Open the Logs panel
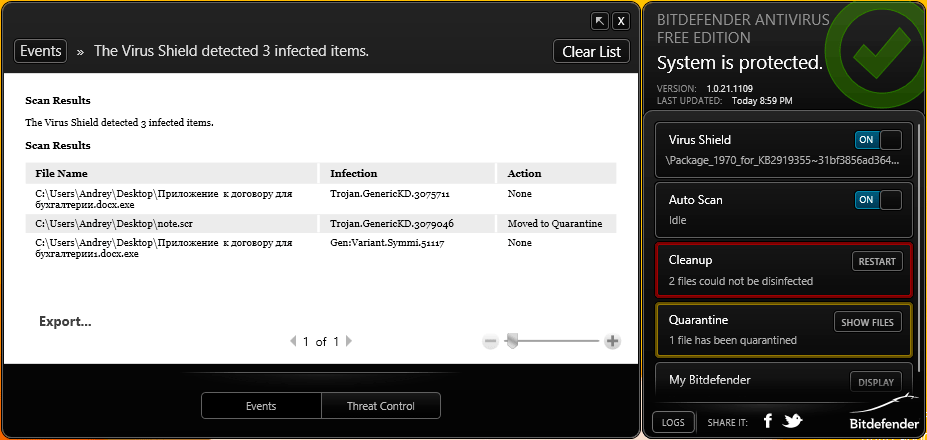 [673, 422]
